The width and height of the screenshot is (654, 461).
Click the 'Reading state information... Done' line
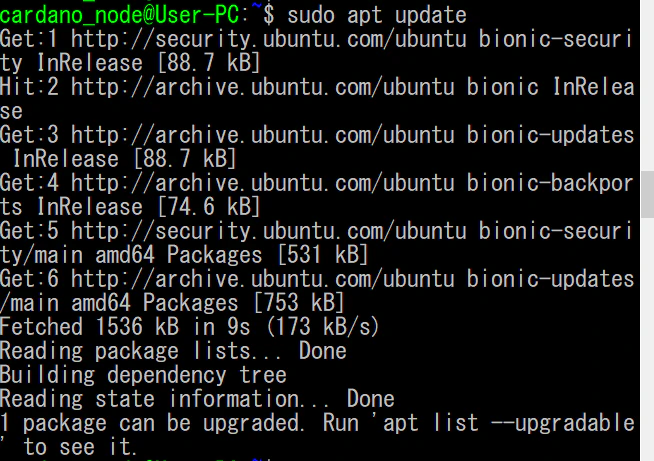197,399
